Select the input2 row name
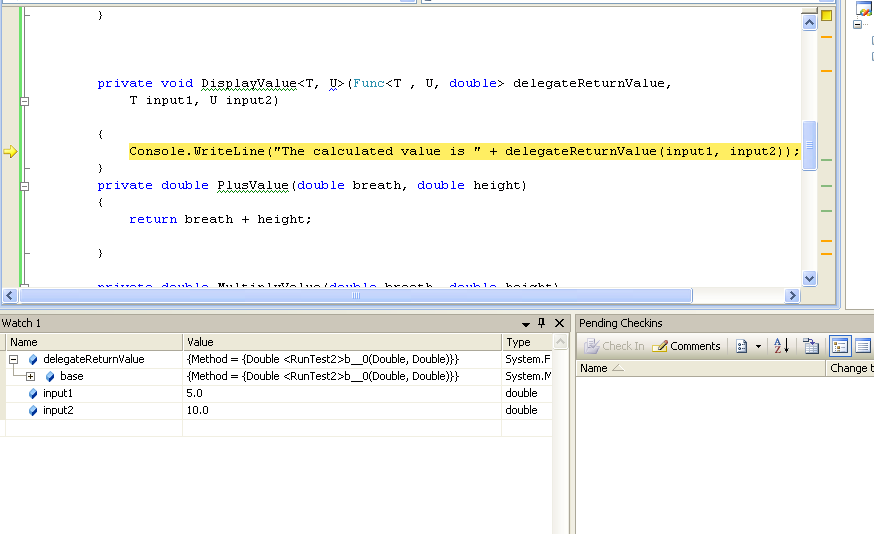 58,410
